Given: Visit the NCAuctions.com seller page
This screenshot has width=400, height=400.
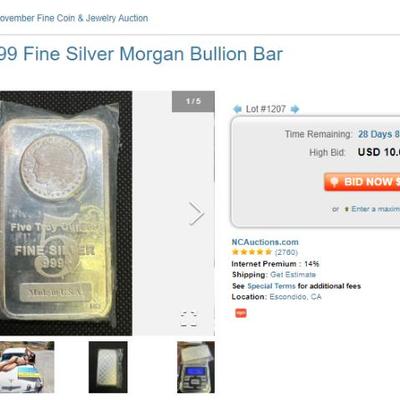Looking at the screenshot, I should pos(265,242).
